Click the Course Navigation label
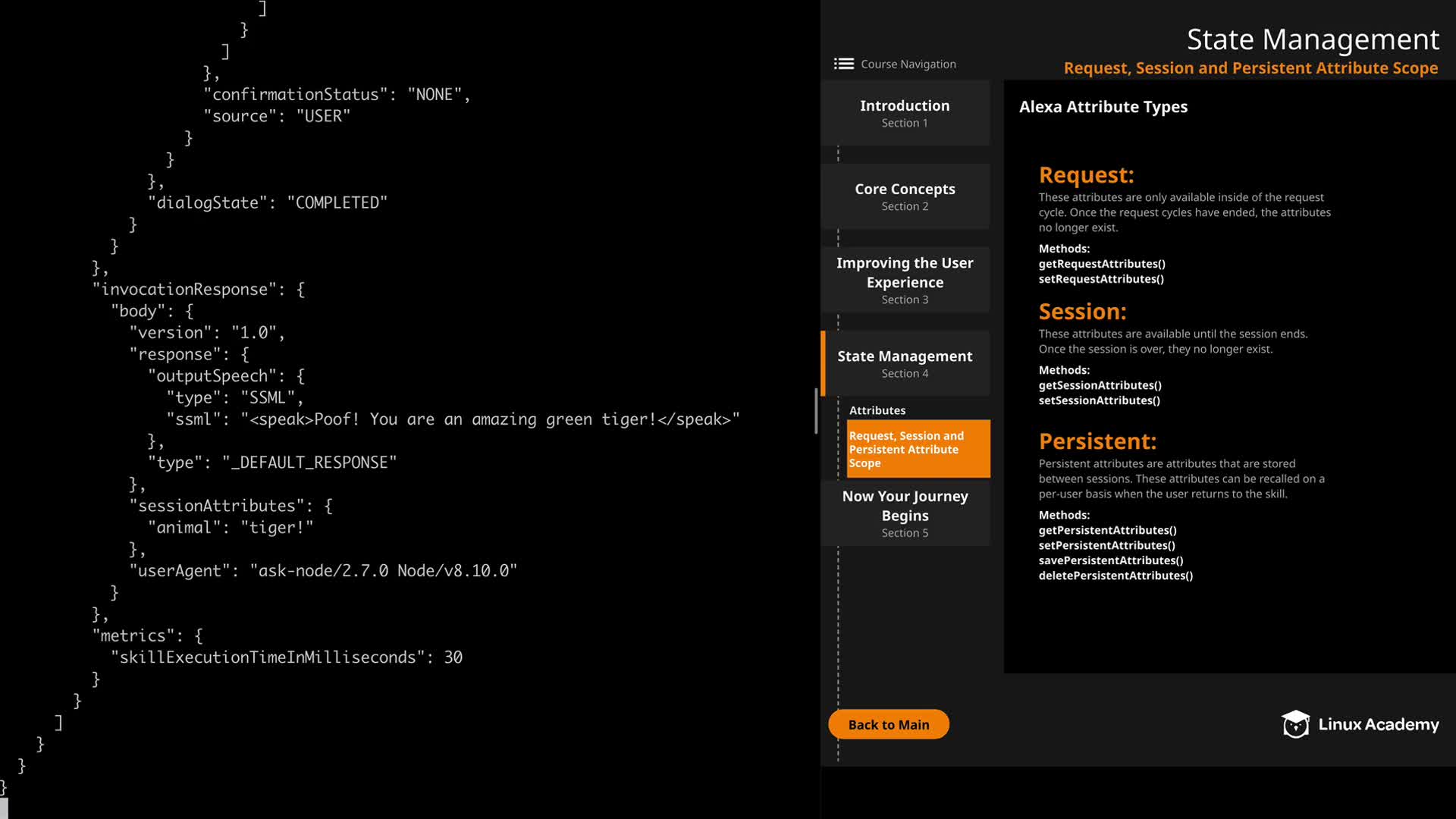 (x=908, y=64)
